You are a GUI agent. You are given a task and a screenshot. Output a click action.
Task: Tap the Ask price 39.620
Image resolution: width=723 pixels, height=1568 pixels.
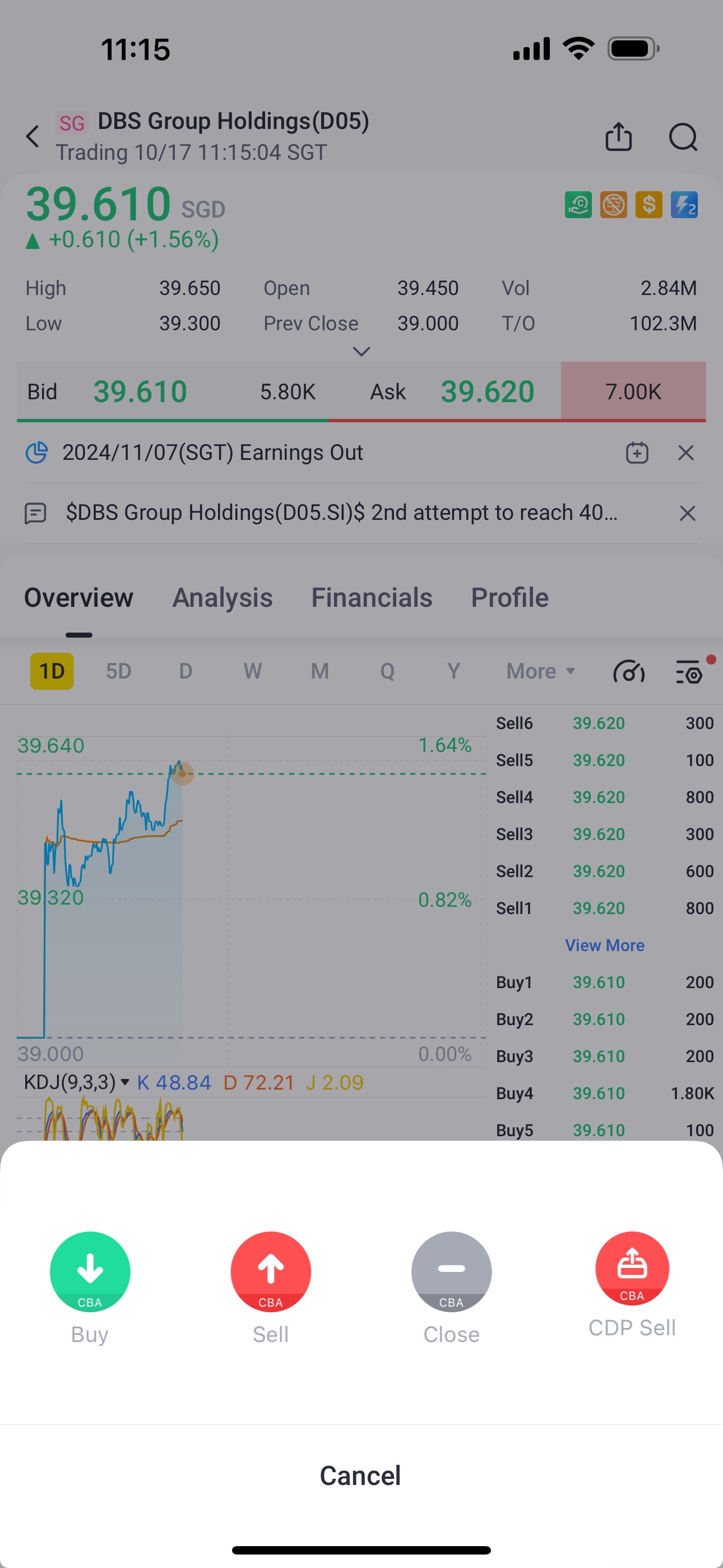[x=488, y=391]
